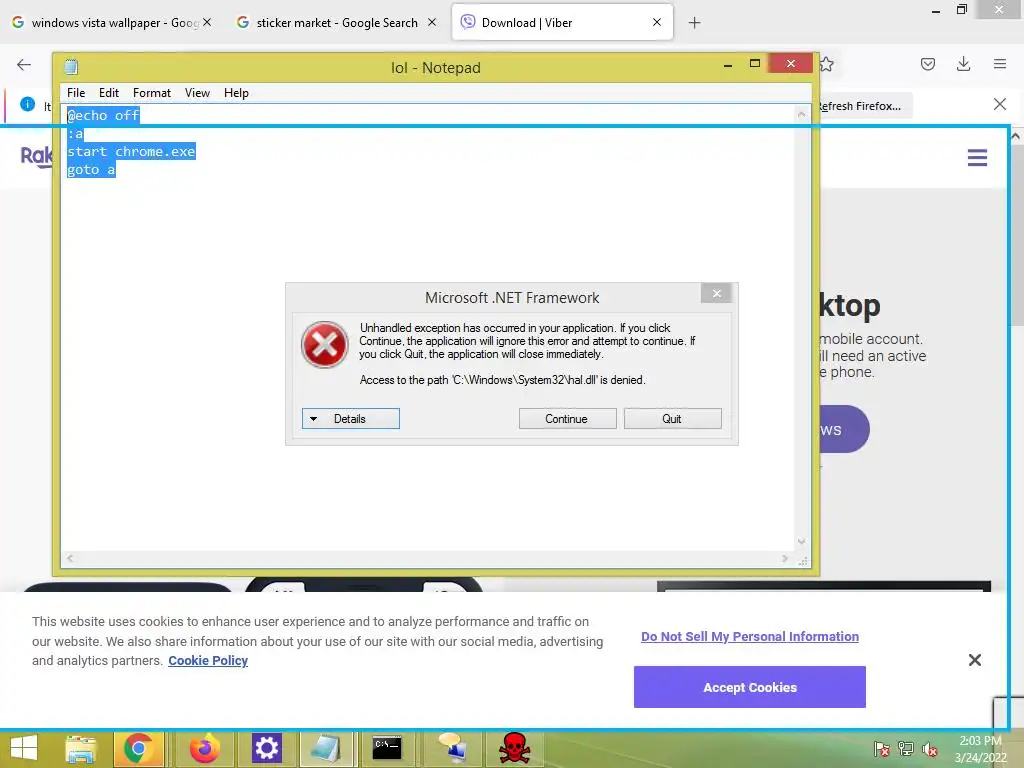Open the Firefox downloads arrow
The height and width of the screenshot is (768, 1024).
click(963, 64)
